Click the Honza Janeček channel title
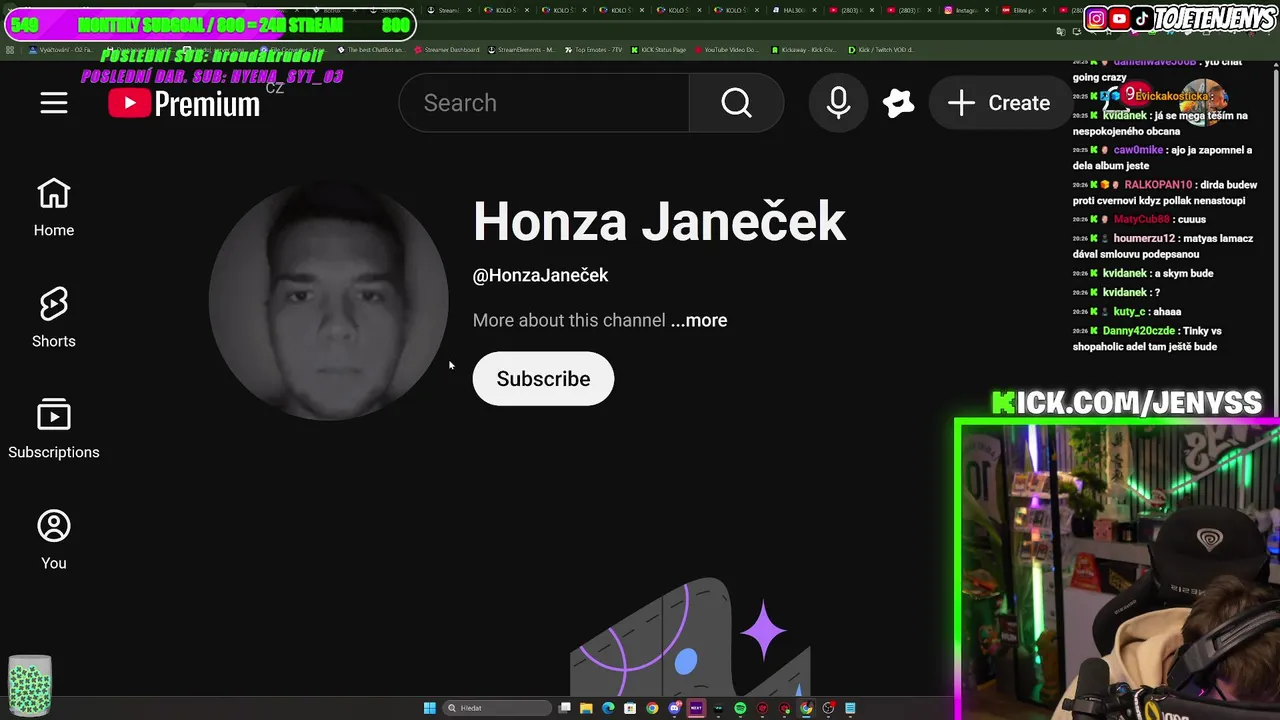The width and height of the screenshot is (1280, 720). point(659,221)
